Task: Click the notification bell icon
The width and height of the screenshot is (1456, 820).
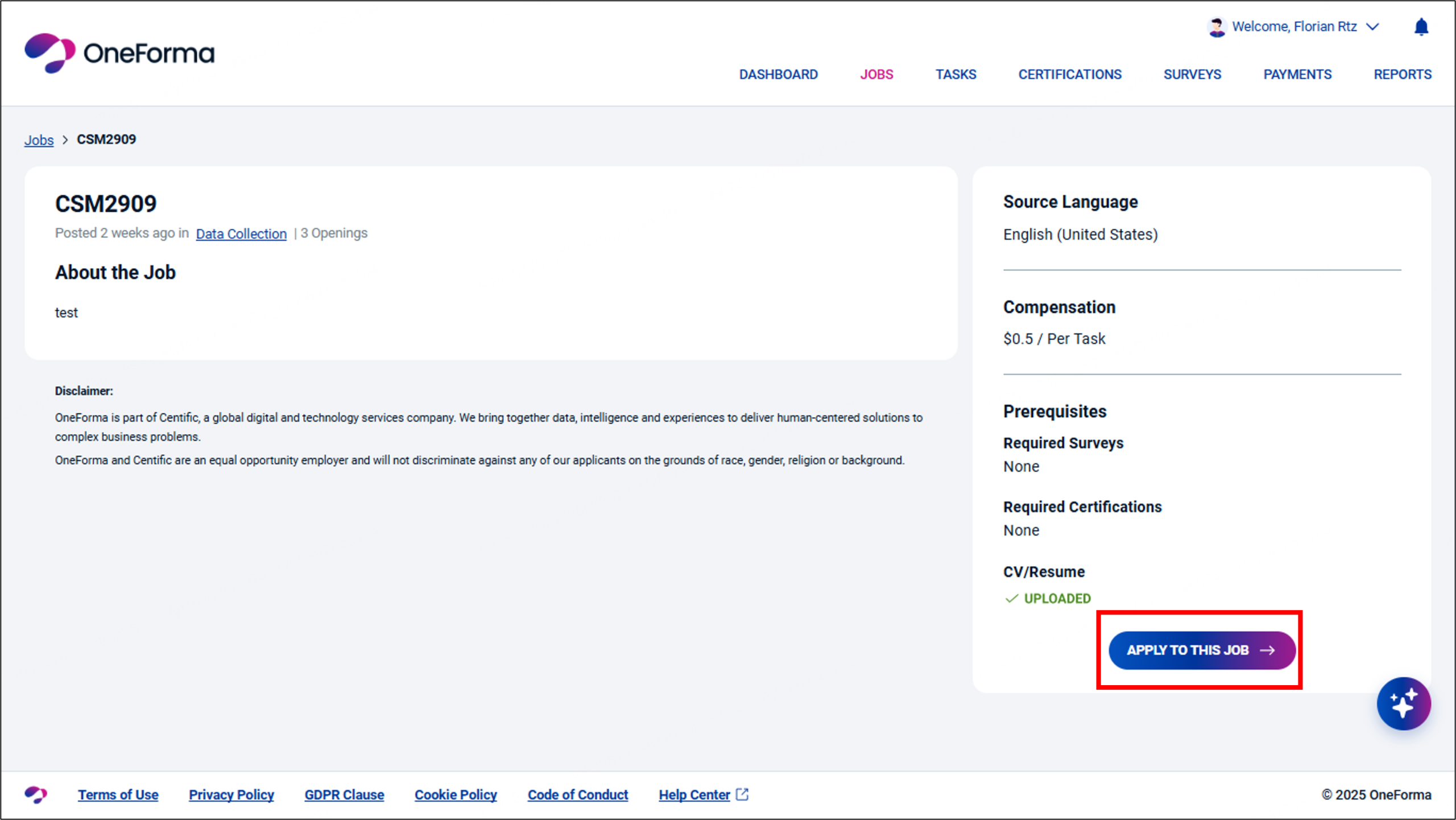Action: 1421,27
